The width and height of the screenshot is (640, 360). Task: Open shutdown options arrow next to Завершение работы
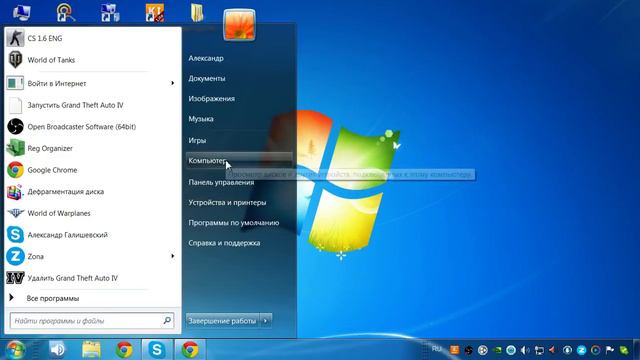click(x=266, y=321)
